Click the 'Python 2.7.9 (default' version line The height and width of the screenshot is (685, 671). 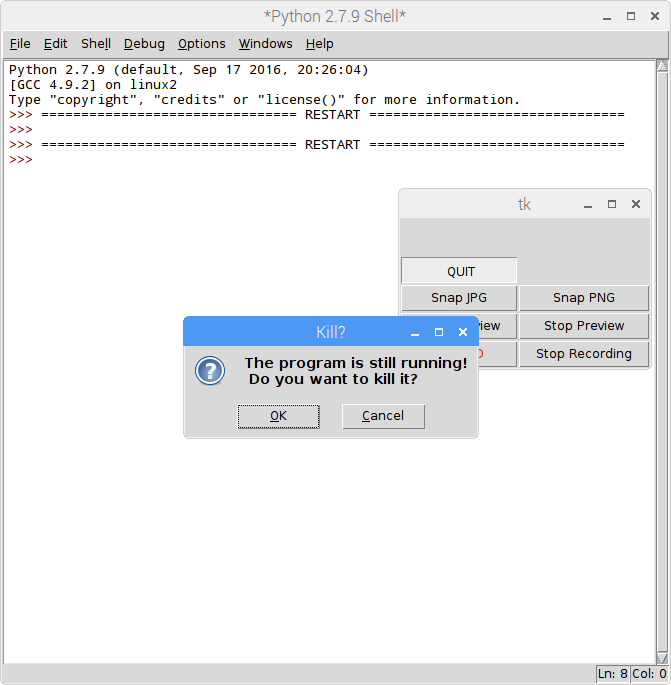189,70
